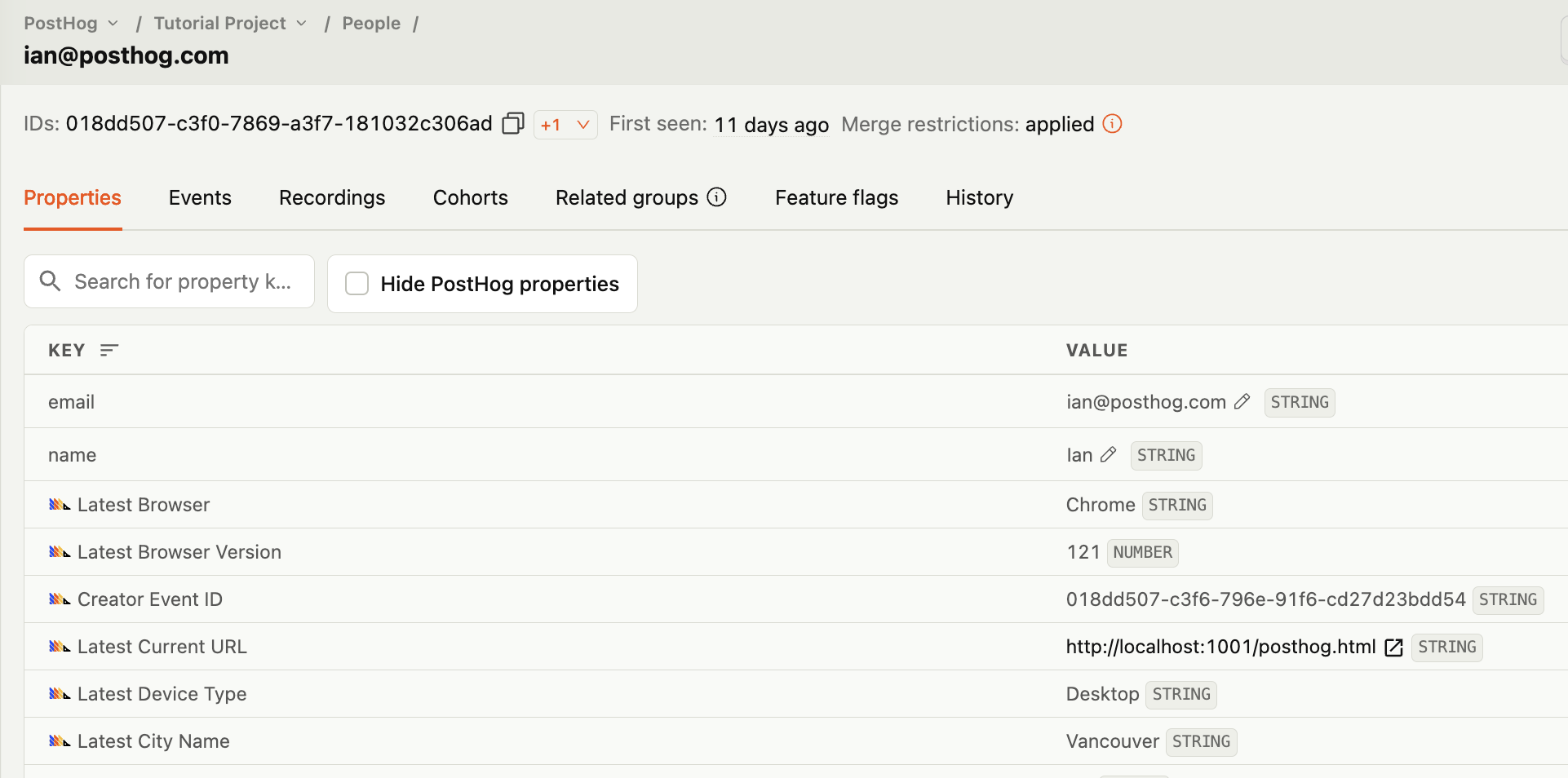Click the STRING type tag on Latest Current URL
Image resolution: width=1568 pixels, height=778 pixels.
pyautogui.click(x=1446, y=647)
